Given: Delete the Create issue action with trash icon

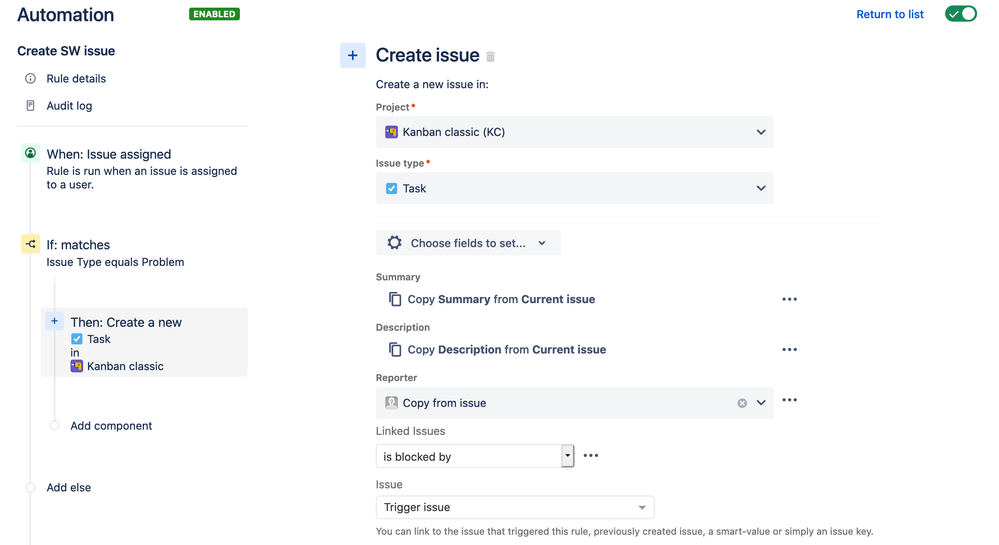Looking at the screenshot, I should [x=491, y=57].
